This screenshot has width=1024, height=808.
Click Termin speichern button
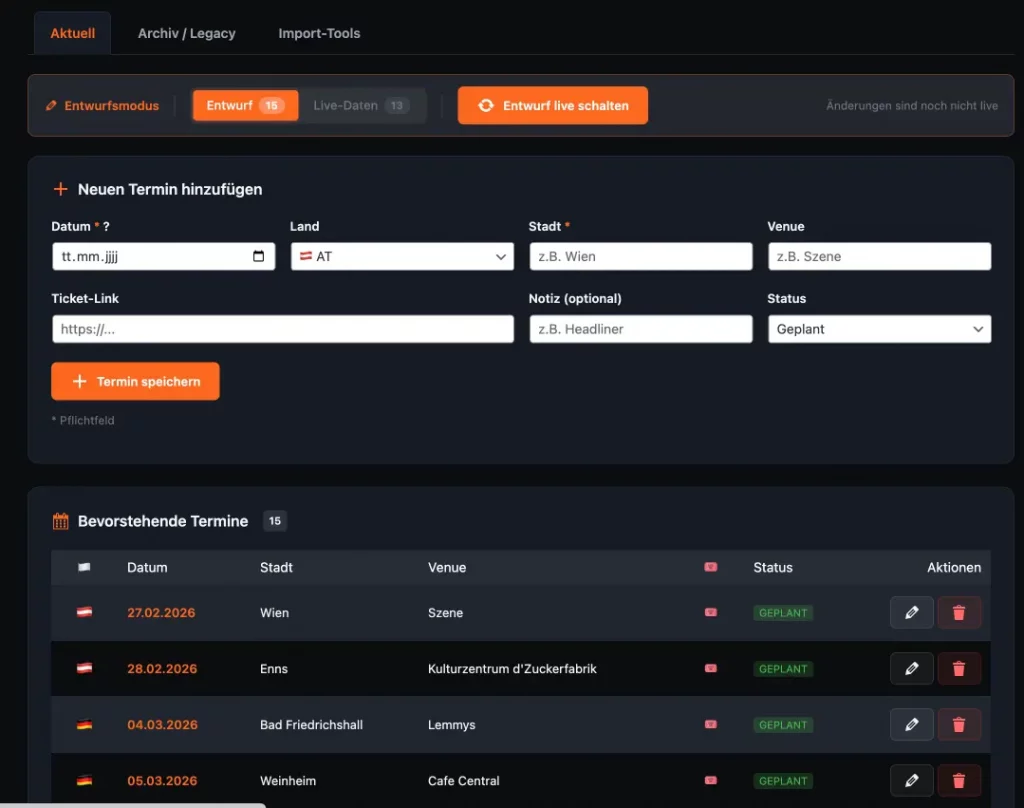tap(135, 382)
